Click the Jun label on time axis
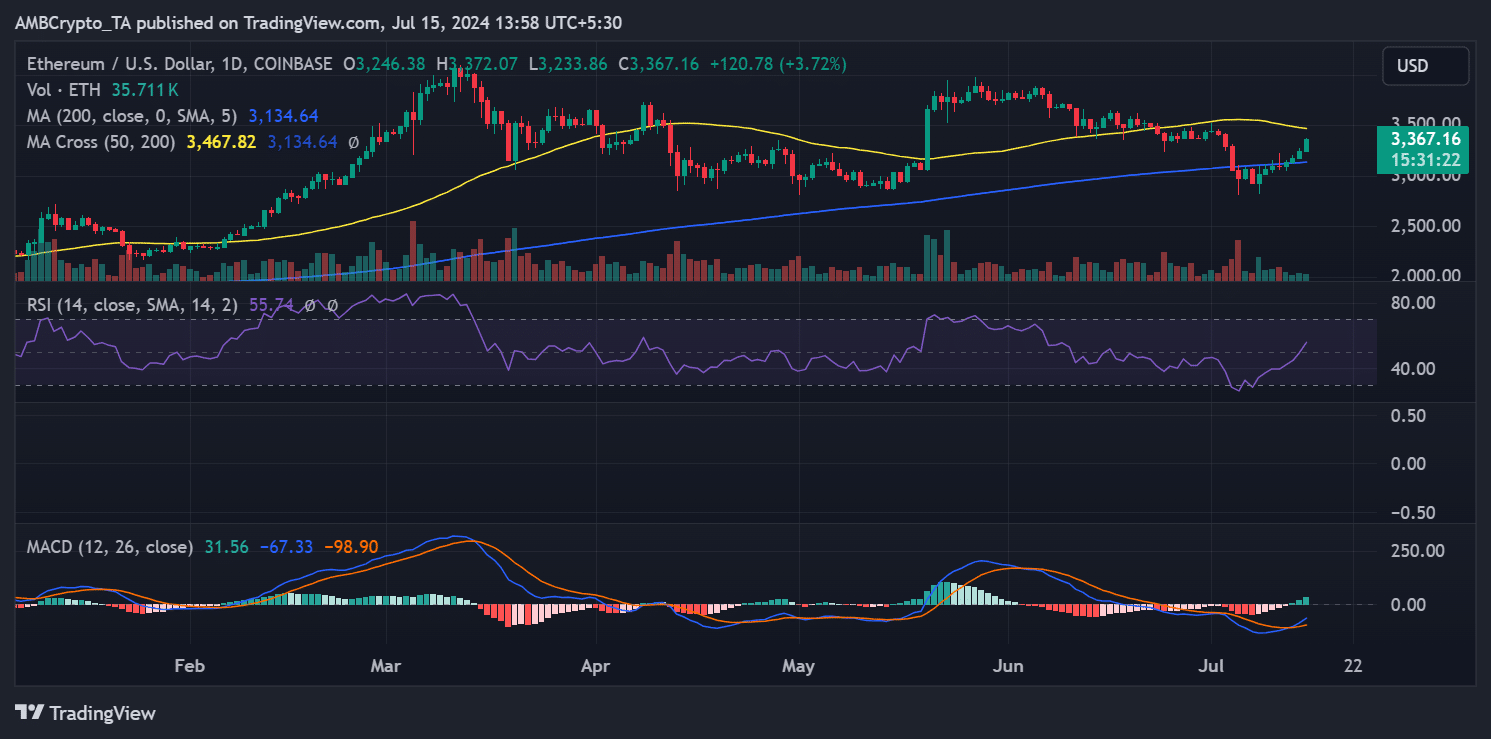 coord(1007,666)
